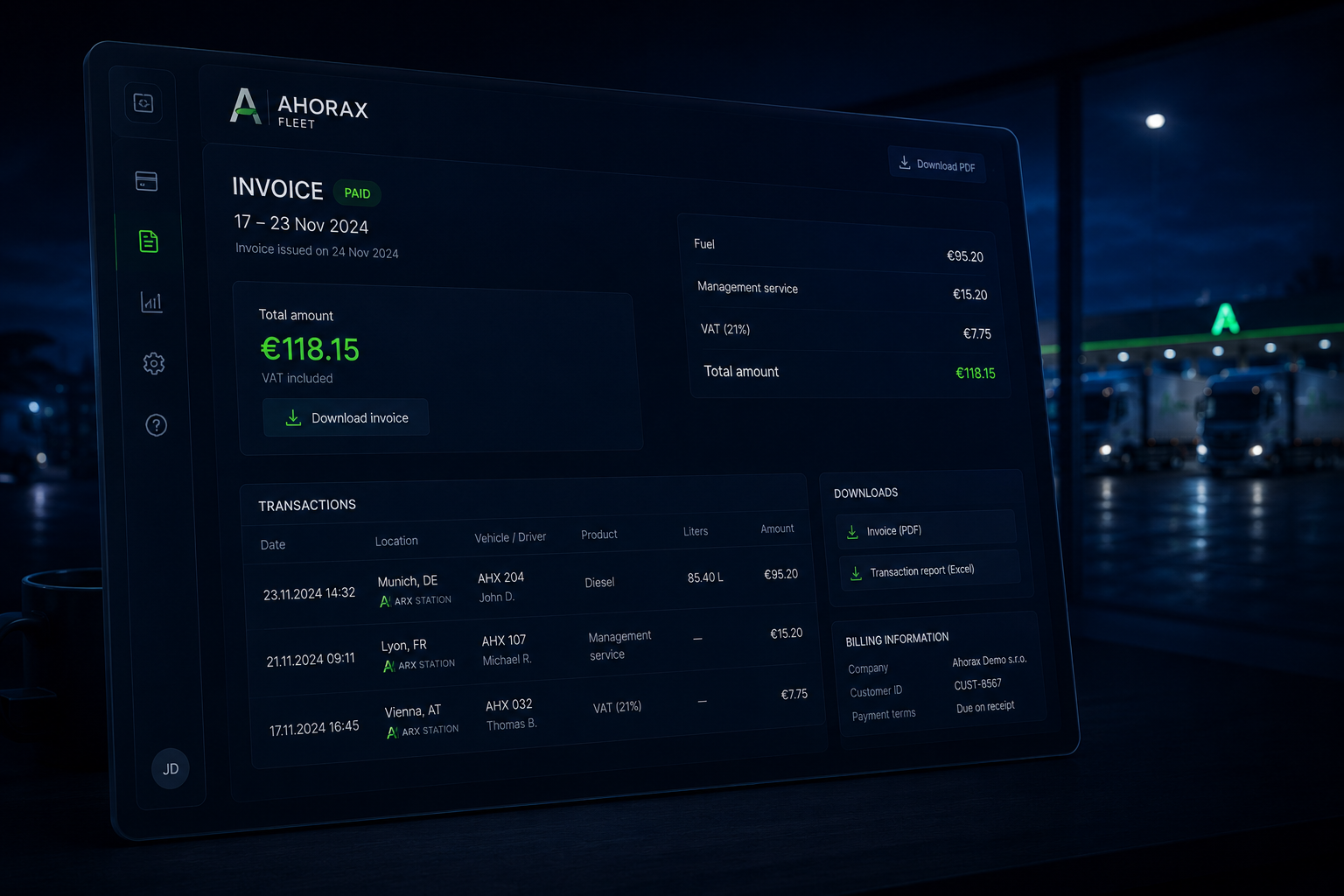Click the Lyon, FR location
Image resolution: width=1344 pixels, height=896 pixels.
tap(404, 645)
